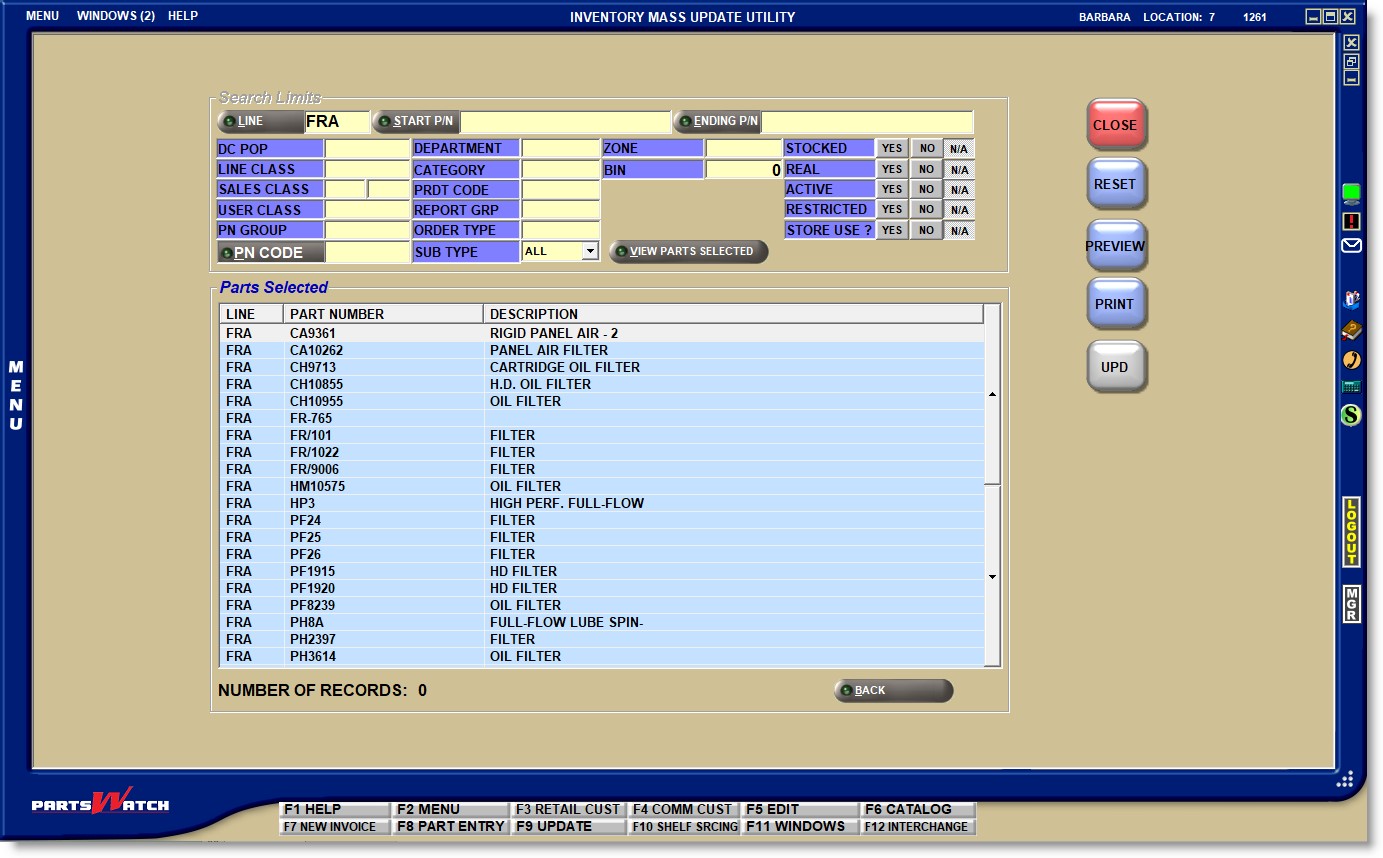Click the VIEW PARTS SELECTED button

689,252
